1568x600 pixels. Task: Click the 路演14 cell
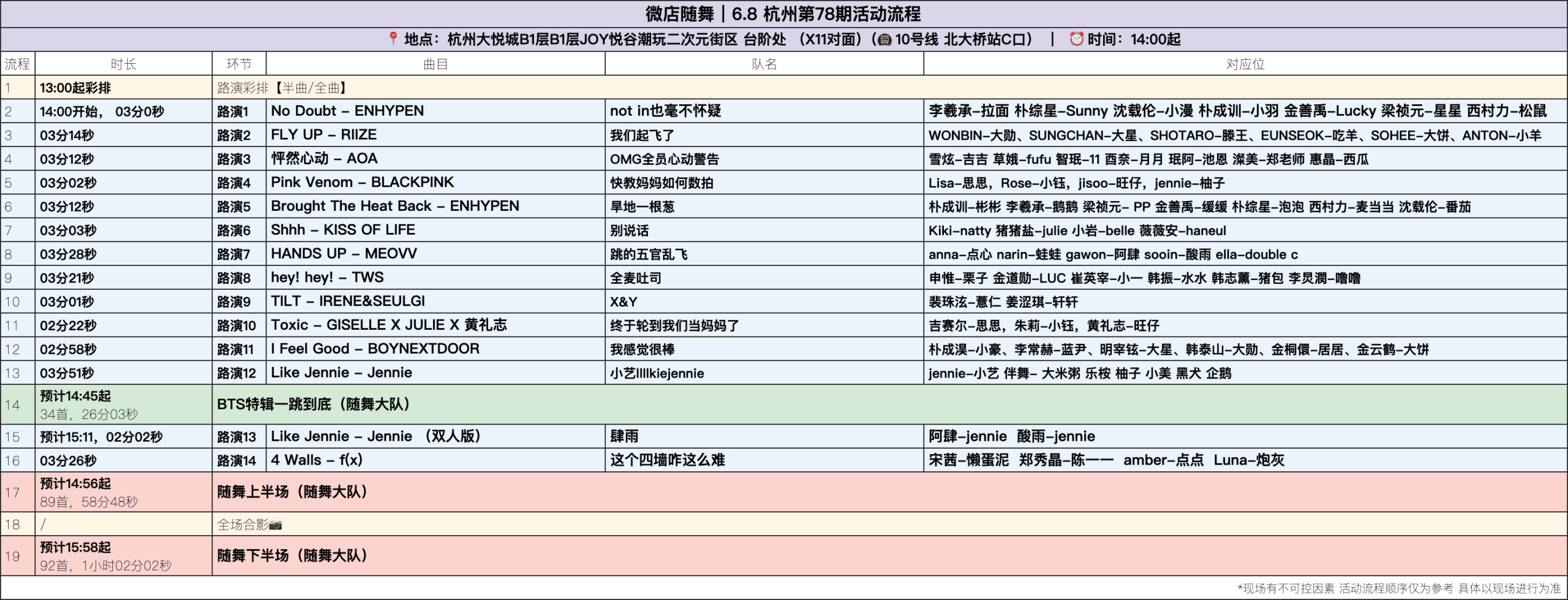point(239,460)
